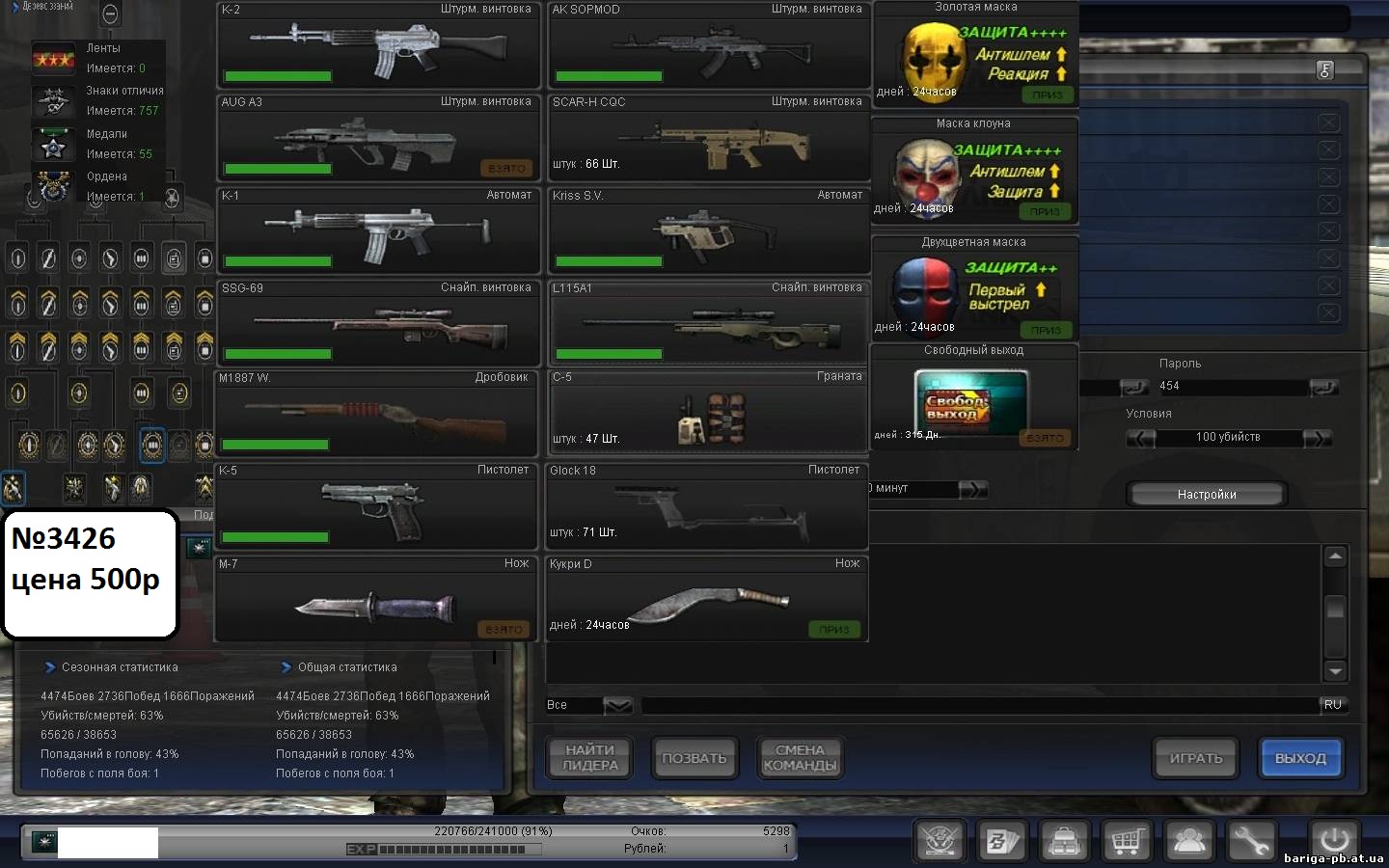Click ВЗЯТО button on AUG A3 card

(x=506, y=168)
